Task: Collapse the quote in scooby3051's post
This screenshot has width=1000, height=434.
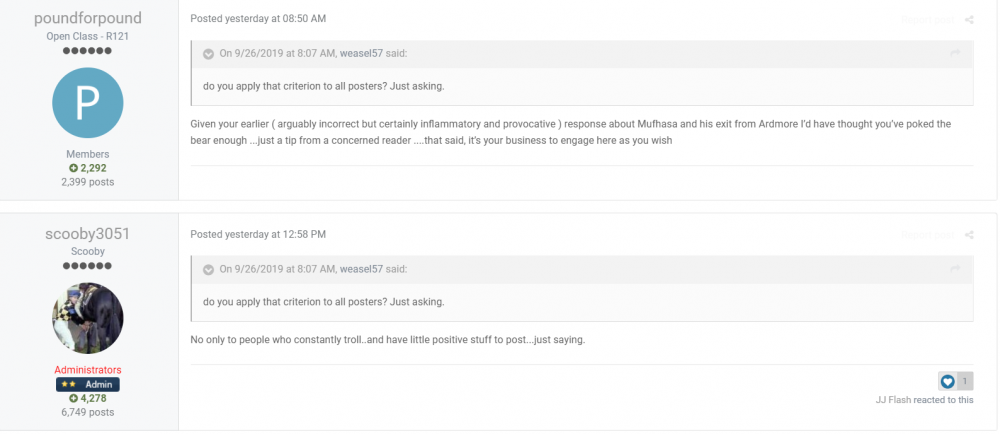Action: 208,270
